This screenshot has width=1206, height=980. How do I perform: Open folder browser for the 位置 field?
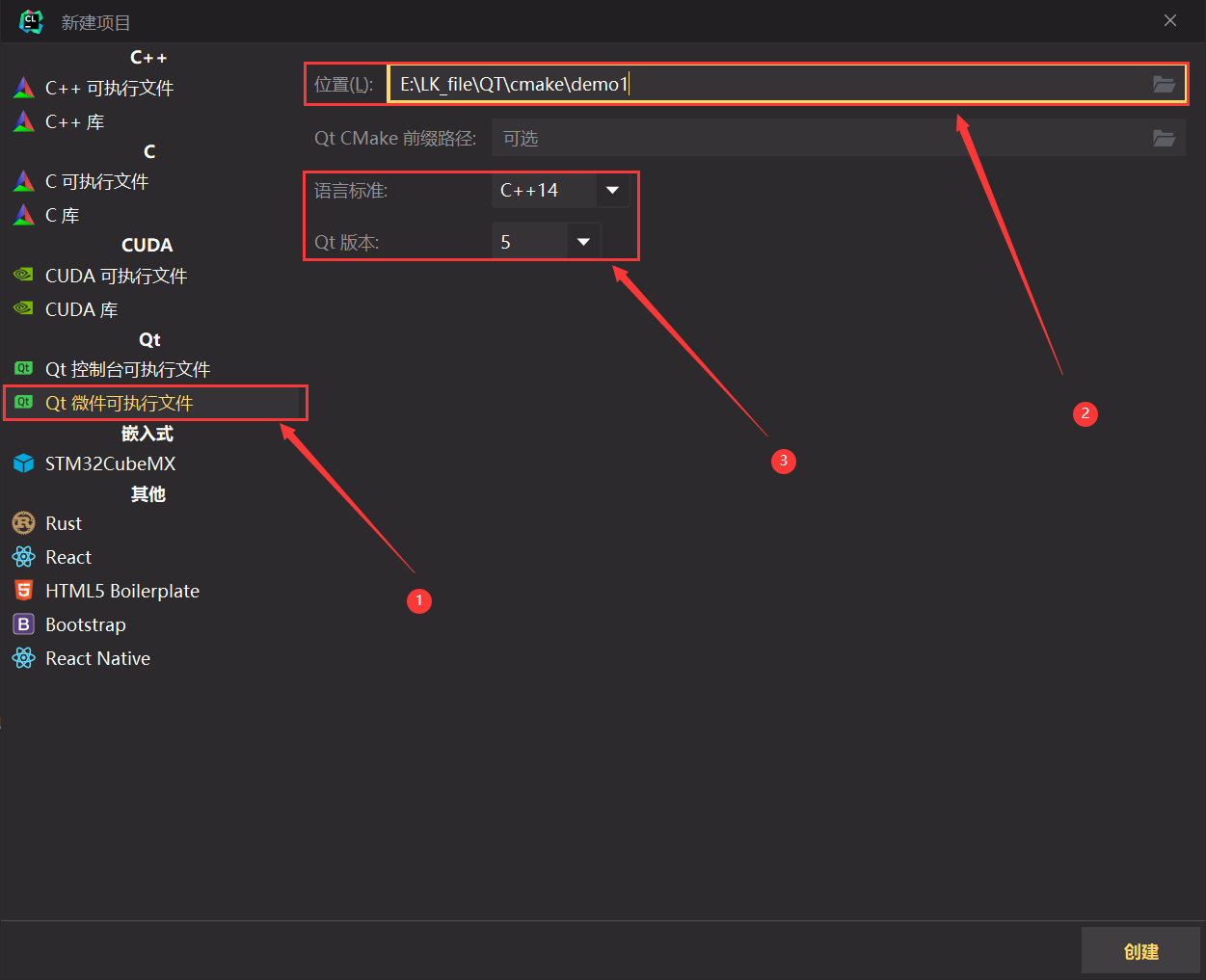point(1164,84)
